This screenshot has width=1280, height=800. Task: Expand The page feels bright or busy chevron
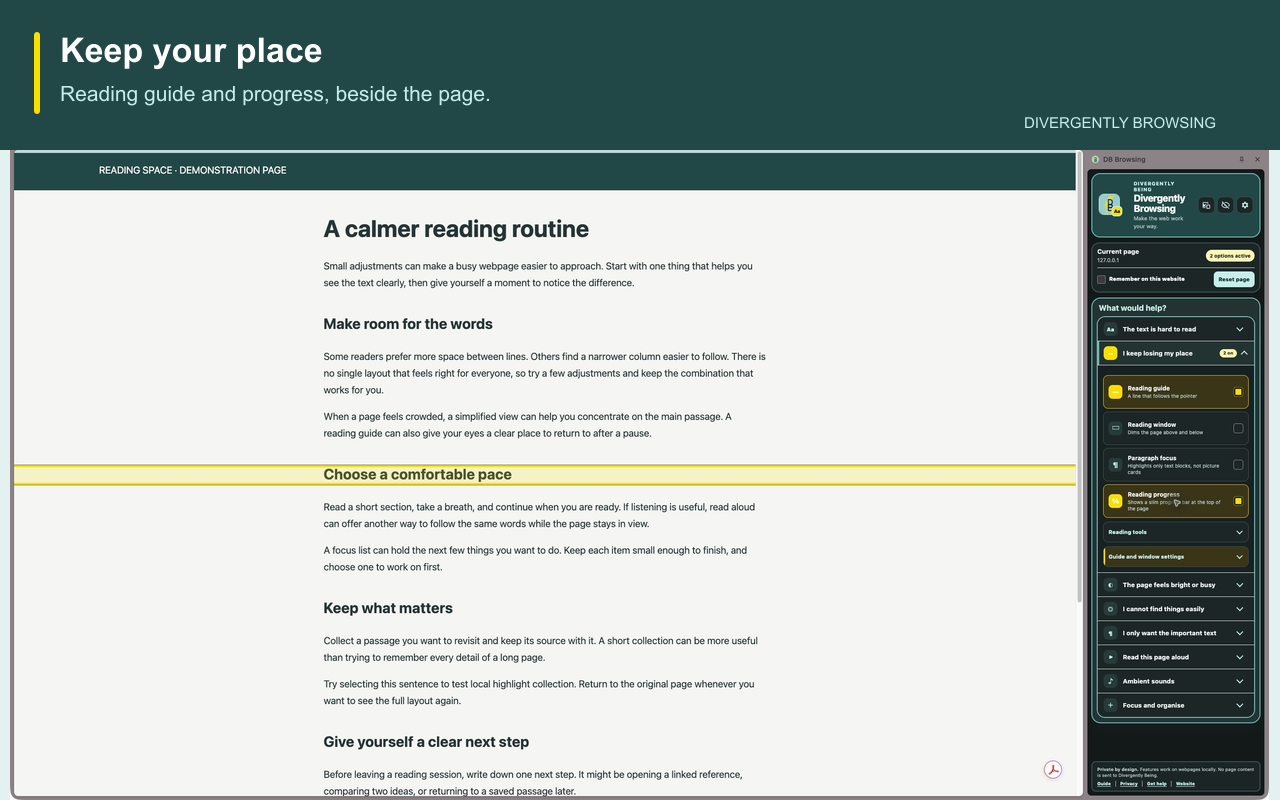click(x=1240, y=585)
